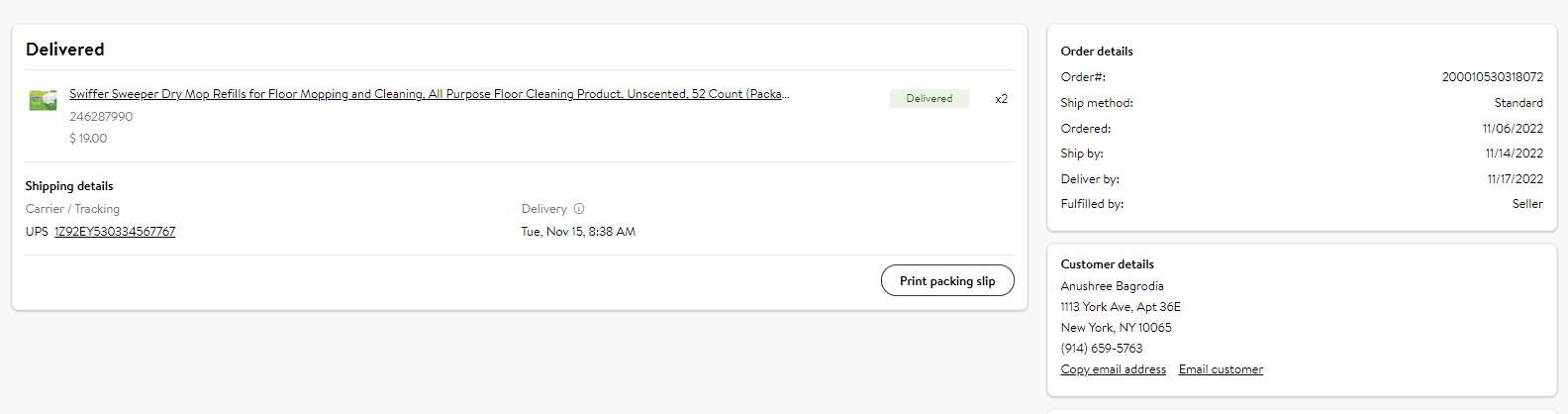The image size is (1568, 414).
Task: Click the Fulfilled by Seller value
Action: [1527, 204]
